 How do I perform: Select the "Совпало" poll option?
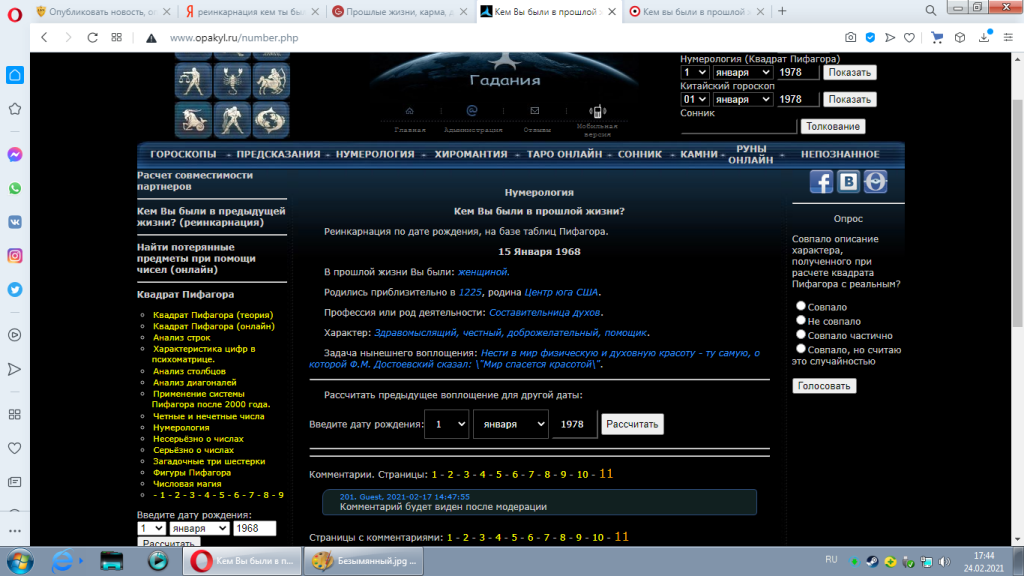[801, 306]
